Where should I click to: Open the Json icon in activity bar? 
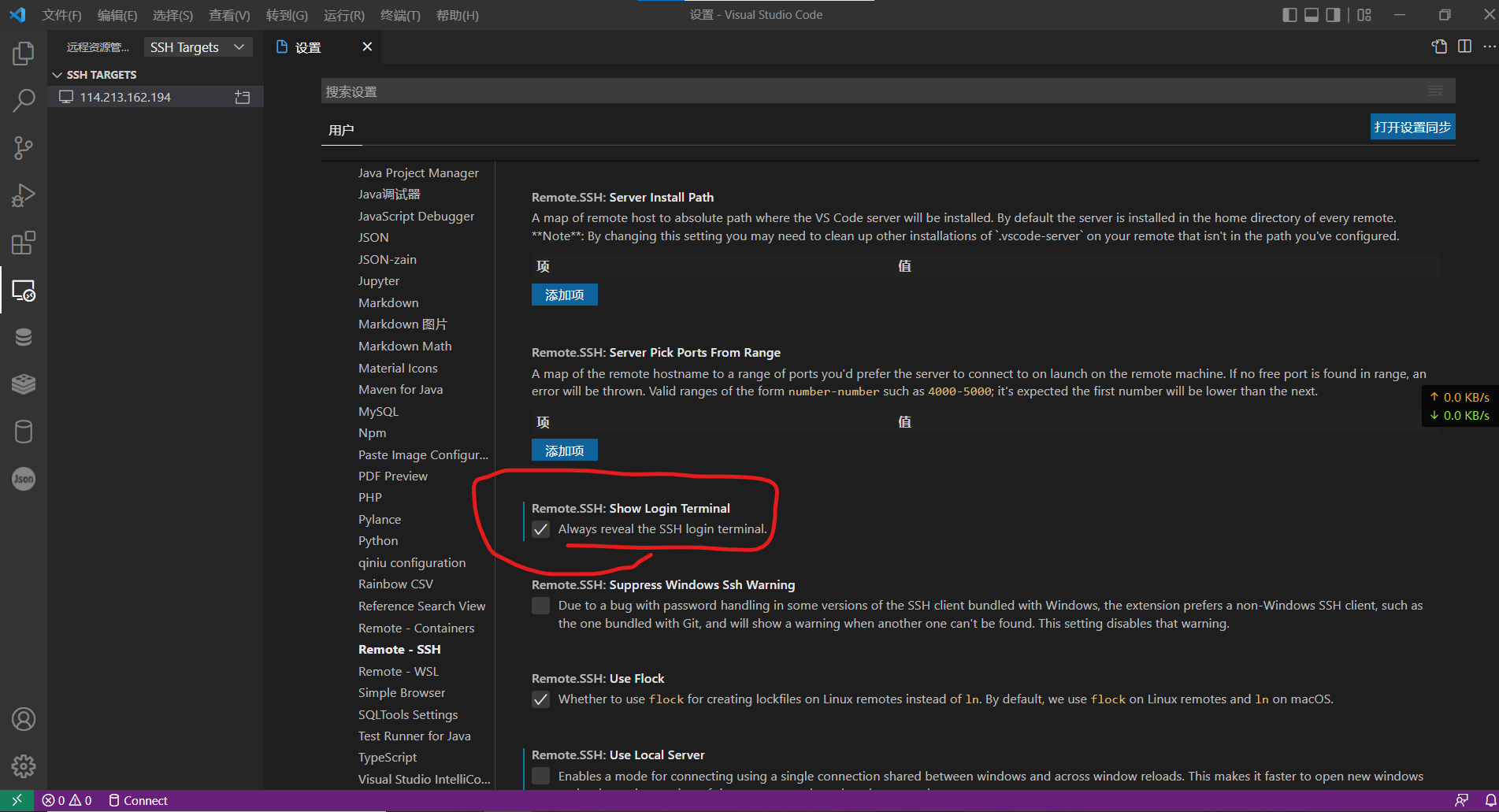tap(24, 479)
